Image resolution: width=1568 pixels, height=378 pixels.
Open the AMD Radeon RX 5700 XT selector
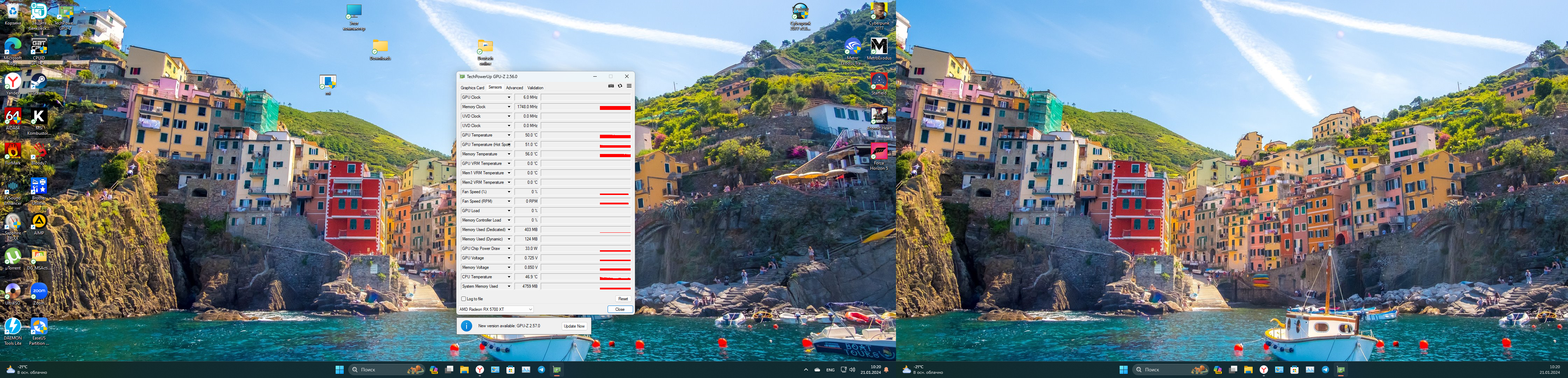click(496, 309)
